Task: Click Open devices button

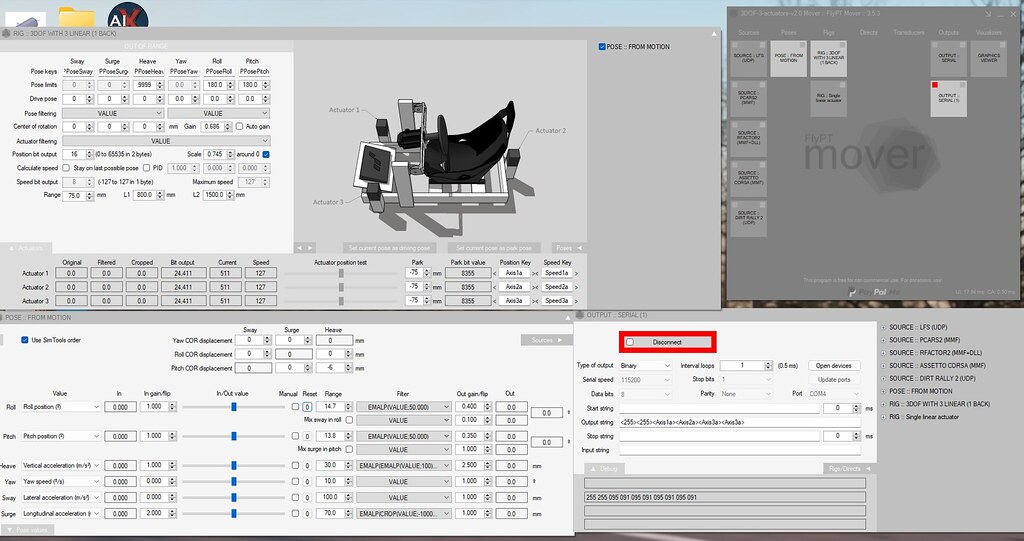Action: [x=833, y=365]
